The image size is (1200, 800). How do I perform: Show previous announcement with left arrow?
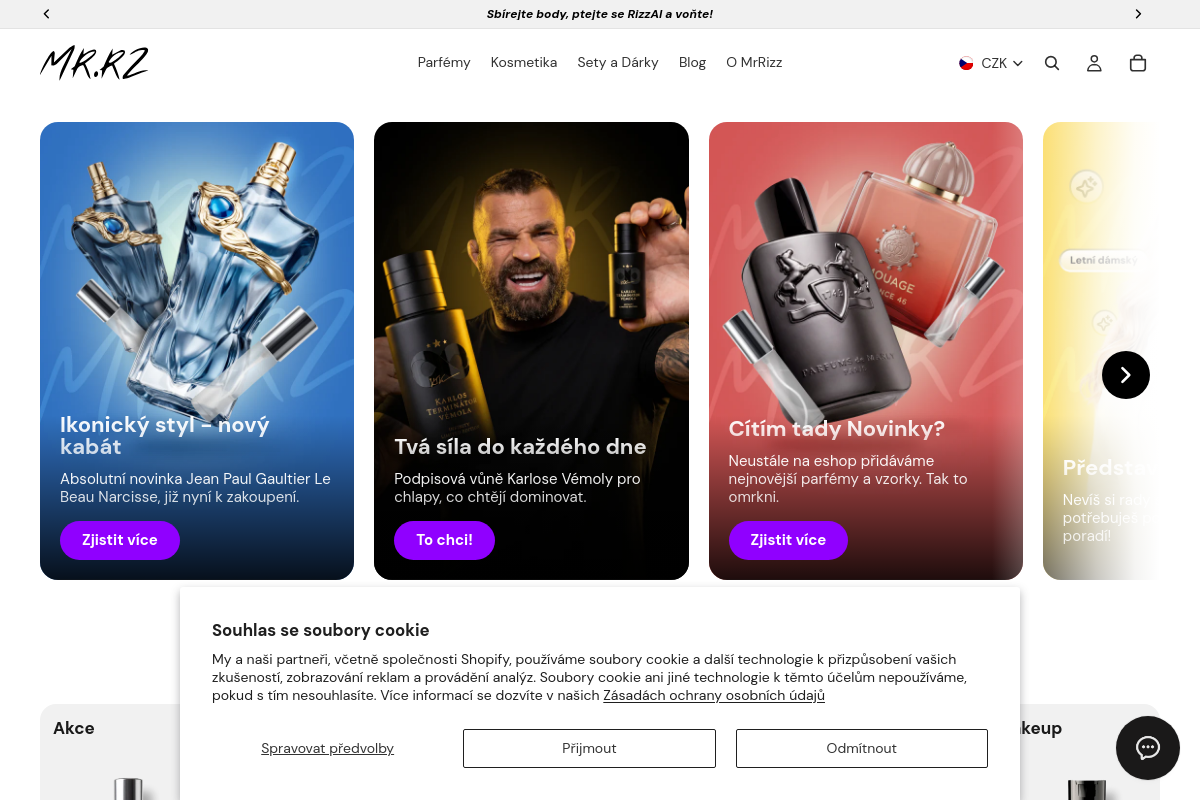tap(47, 14)
